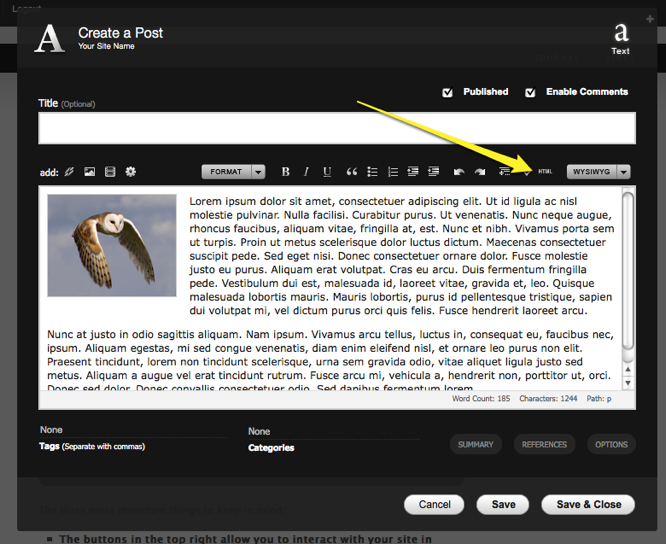Toggle the Enable Comments checkbox
The image size is (666, 544).
[530, 92]
